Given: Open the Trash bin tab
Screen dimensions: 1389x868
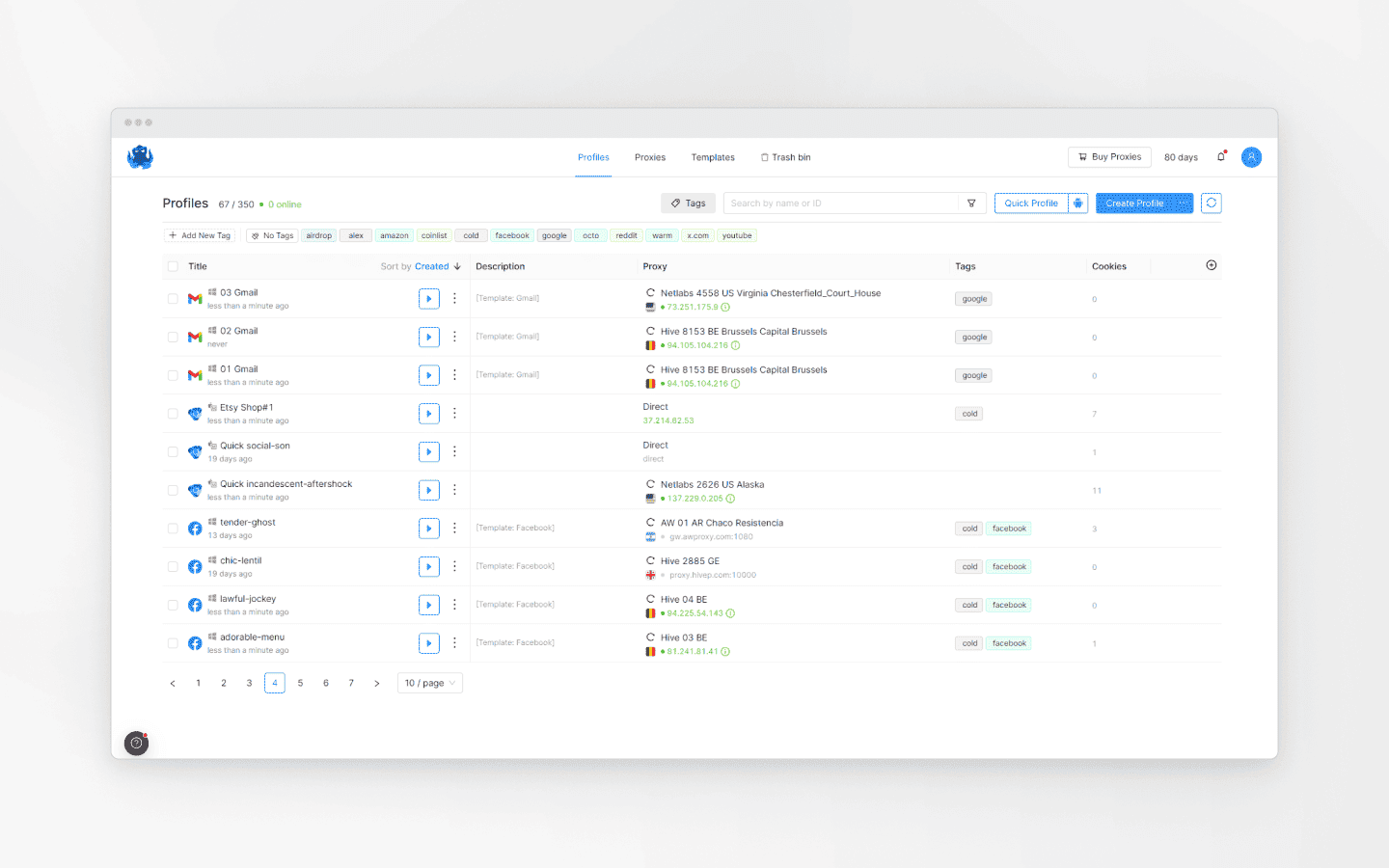Looking at the screenshot, I should click(785, 157).
